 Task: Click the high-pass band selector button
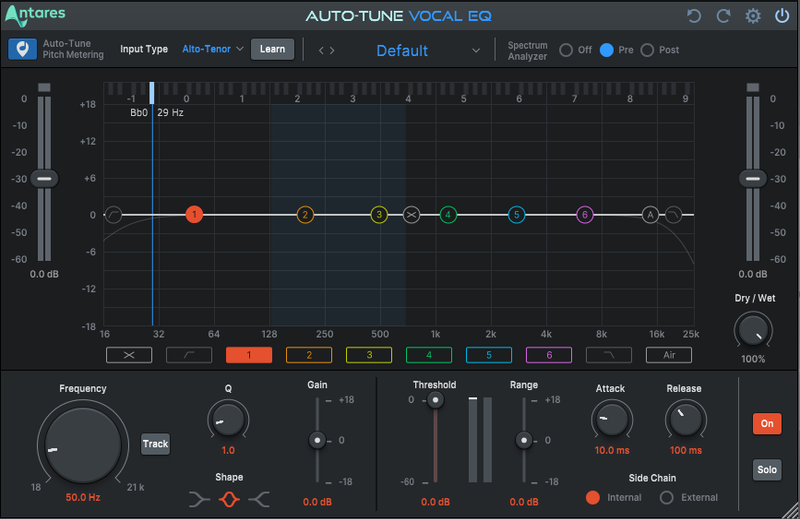pos(189,355)
